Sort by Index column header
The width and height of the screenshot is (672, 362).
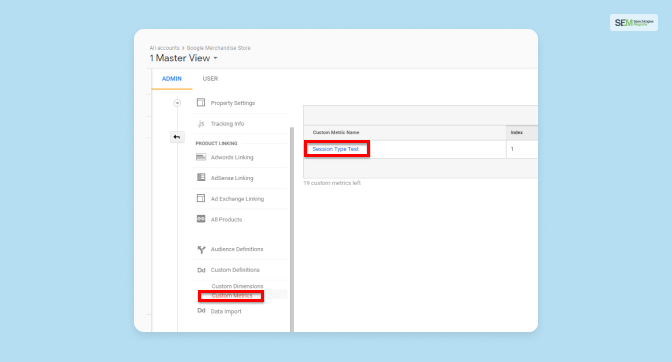pyautogui.click(x=516, y=132)
